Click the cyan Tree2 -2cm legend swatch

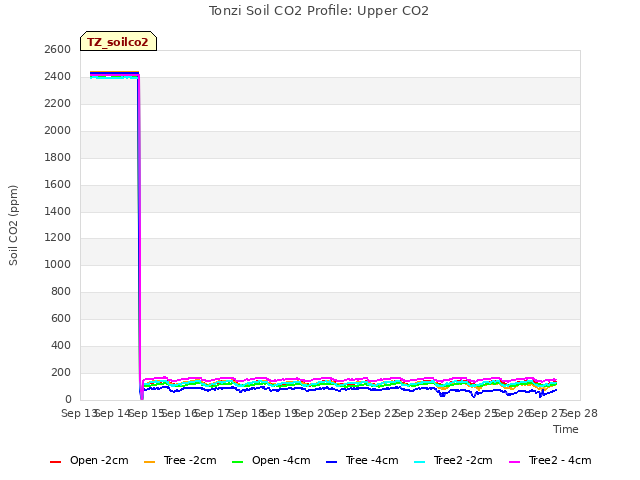coord(420,462)
